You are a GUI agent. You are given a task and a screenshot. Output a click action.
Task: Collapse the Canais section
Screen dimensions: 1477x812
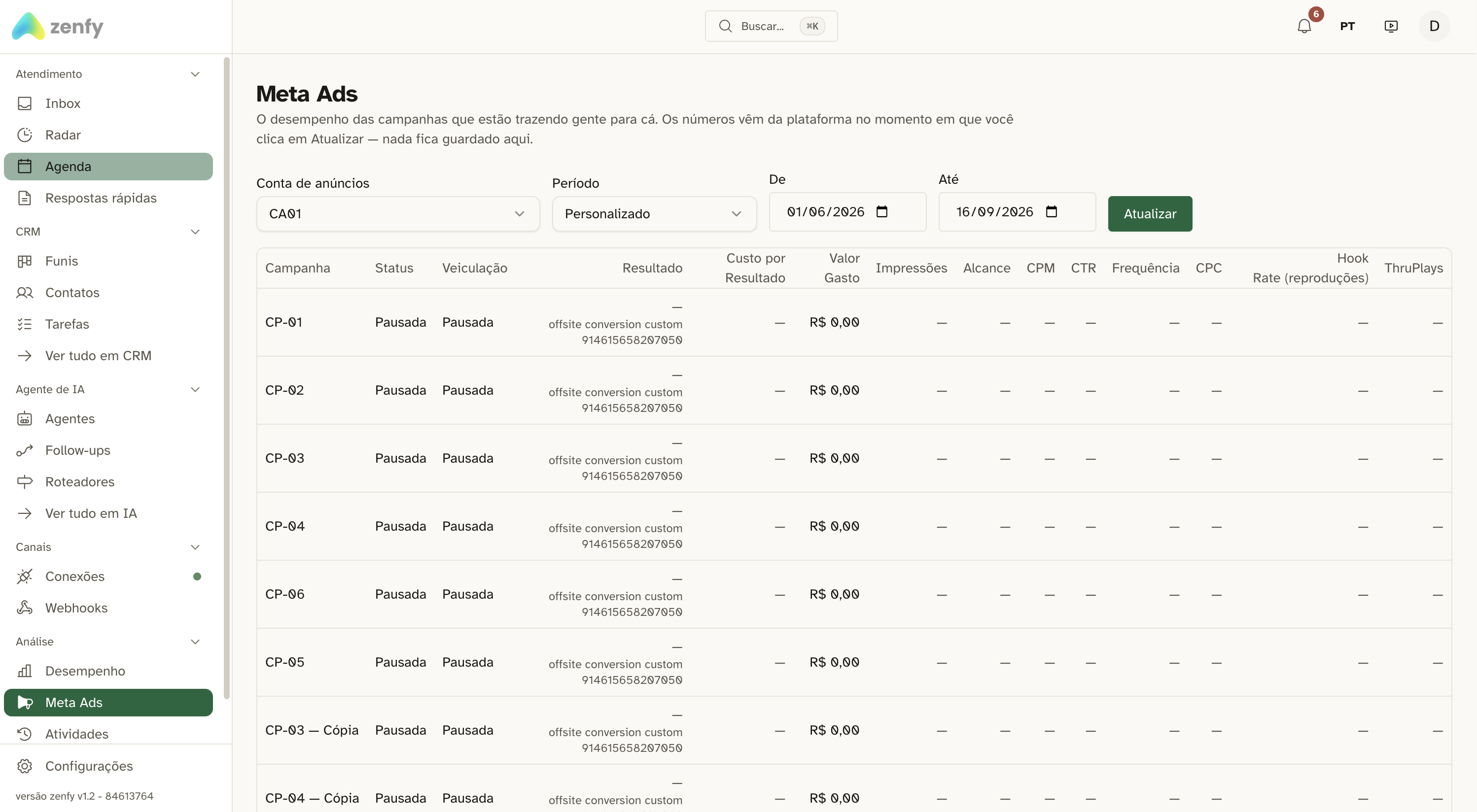(x=195, y=547)
